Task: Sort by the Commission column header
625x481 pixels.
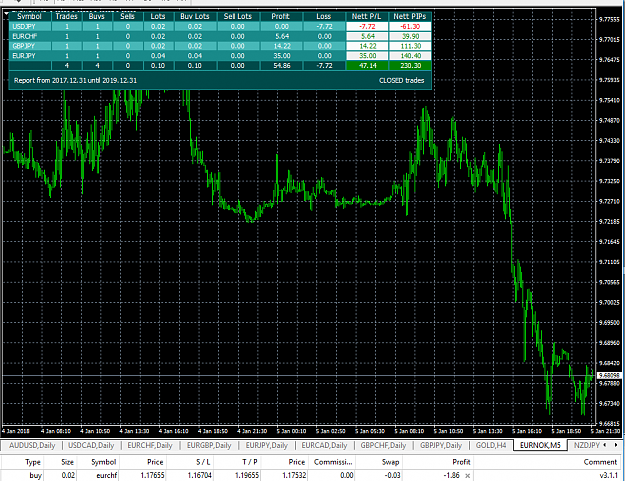Action: point(333,462)
